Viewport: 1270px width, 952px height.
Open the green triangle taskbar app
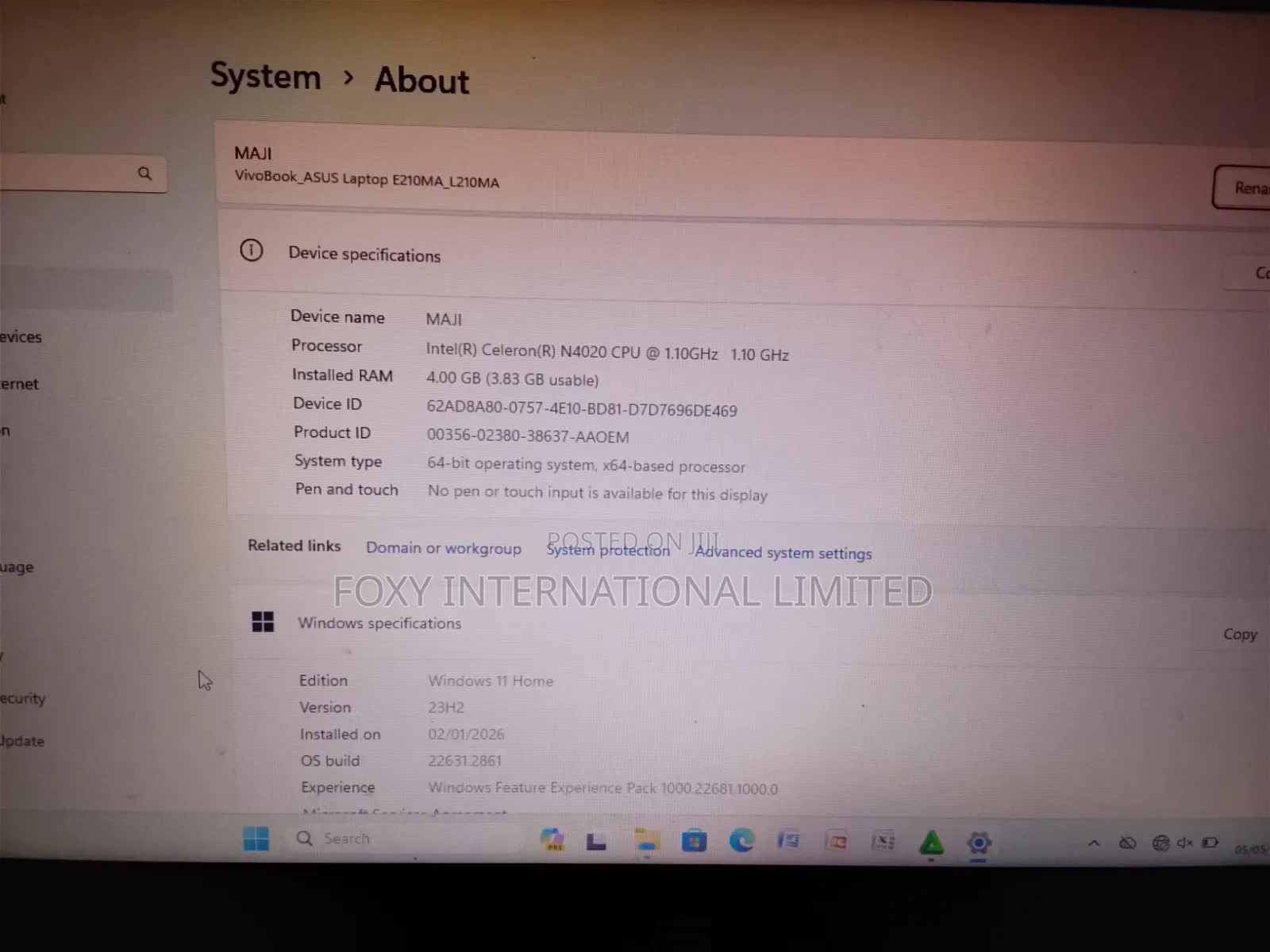pyautogui.click(x=931, y=843)
